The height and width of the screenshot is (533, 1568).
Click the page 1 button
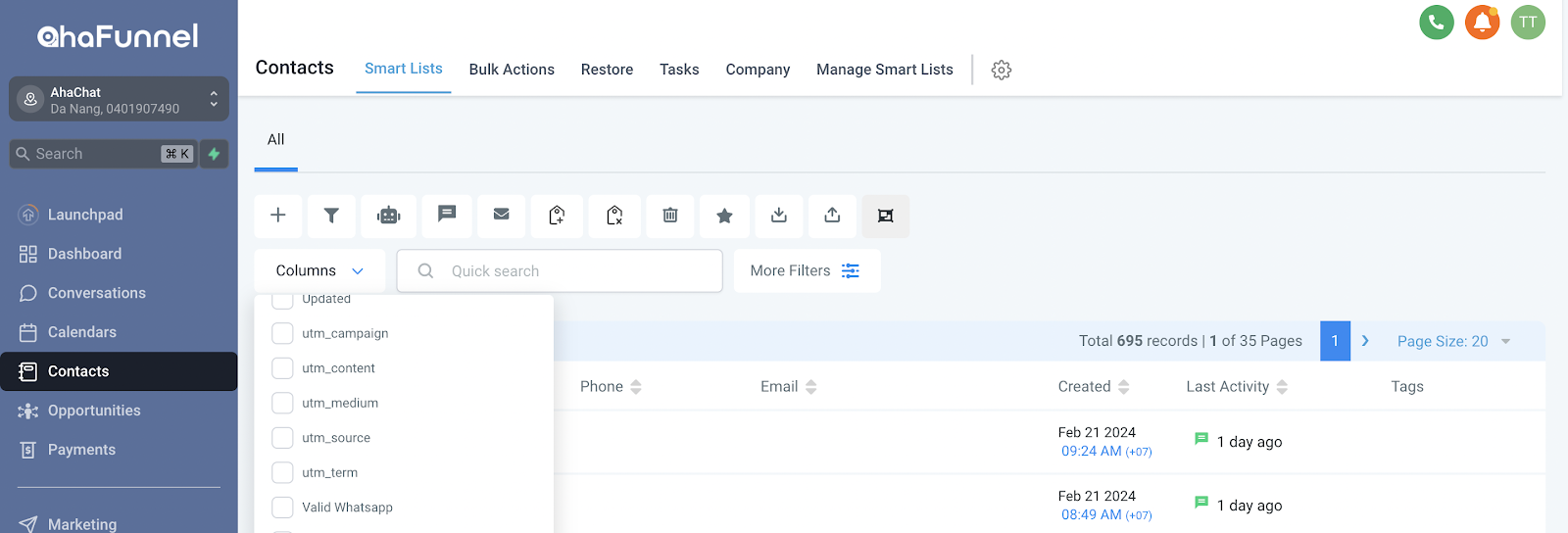point(1335,341)
